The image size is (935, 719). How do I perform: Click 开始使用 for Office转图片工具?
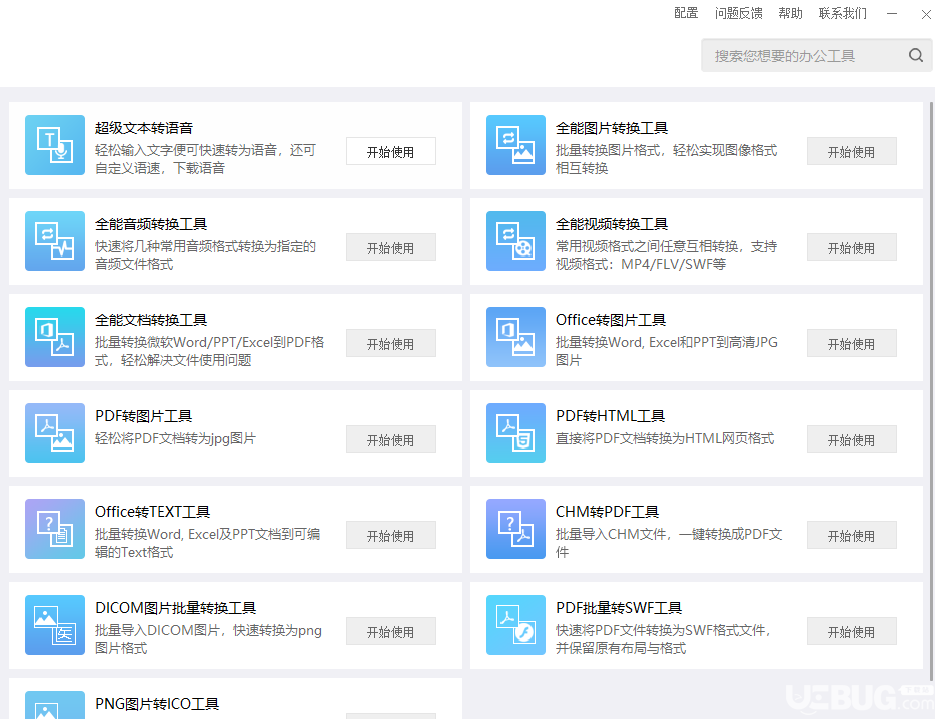(852, 343)
